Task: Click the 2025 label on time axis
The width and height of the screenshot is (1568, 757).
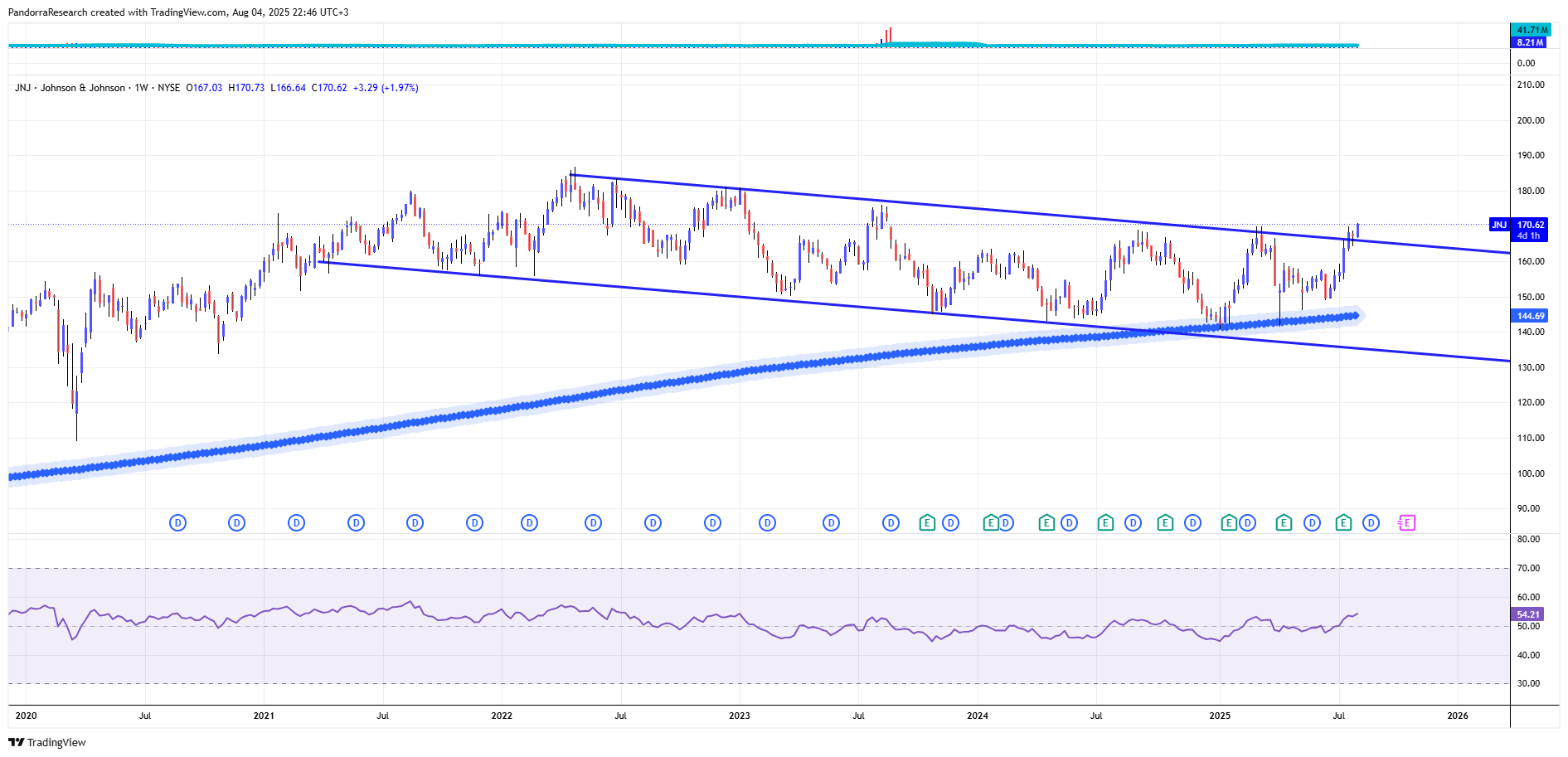Action: (1220, 716)
